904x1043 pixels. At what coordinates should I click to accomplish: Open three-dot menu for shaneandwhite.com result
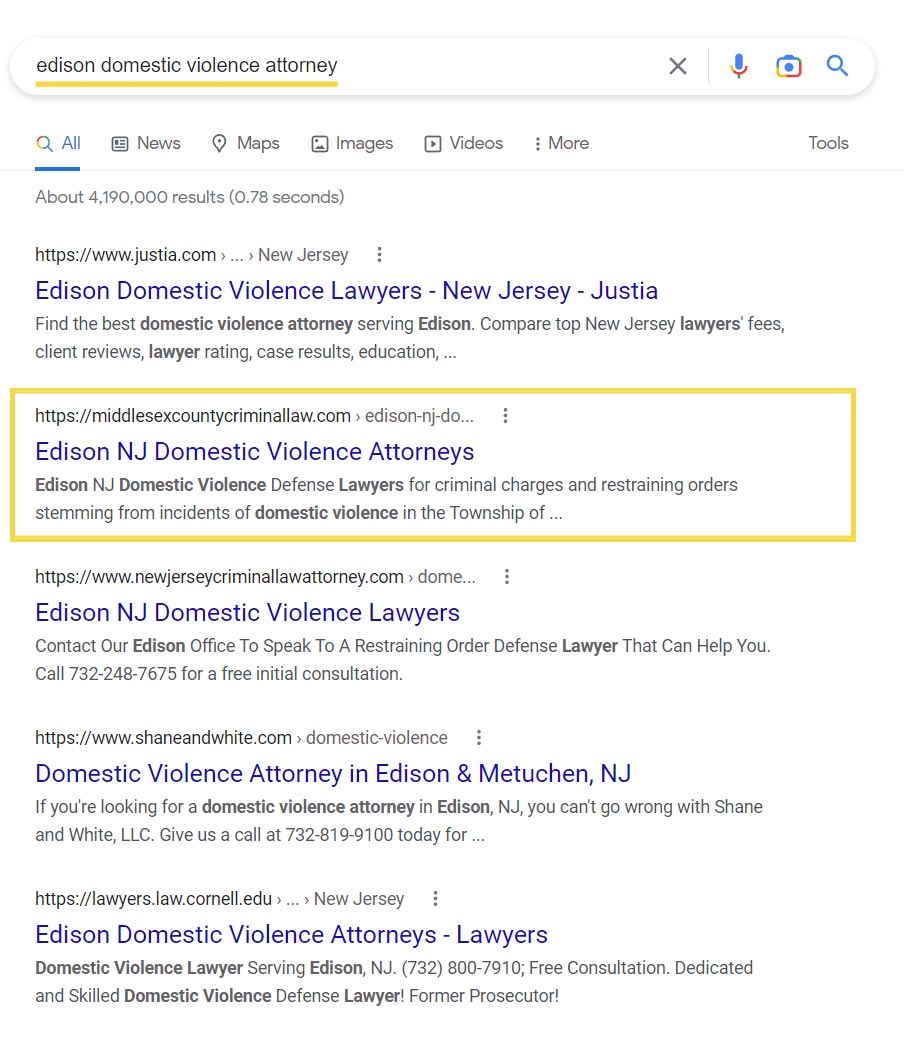point(479,738)
